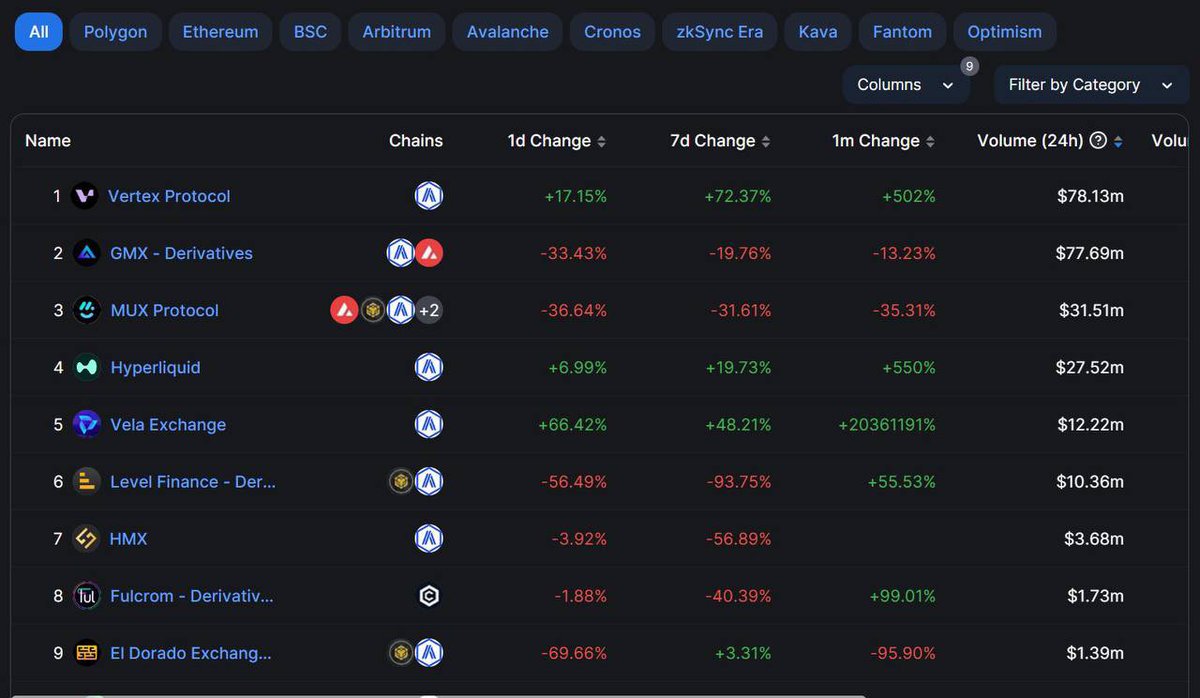This screenshot has height=698, width=1200.
Task: Open the Vela Exchange link
Action: 168,424
